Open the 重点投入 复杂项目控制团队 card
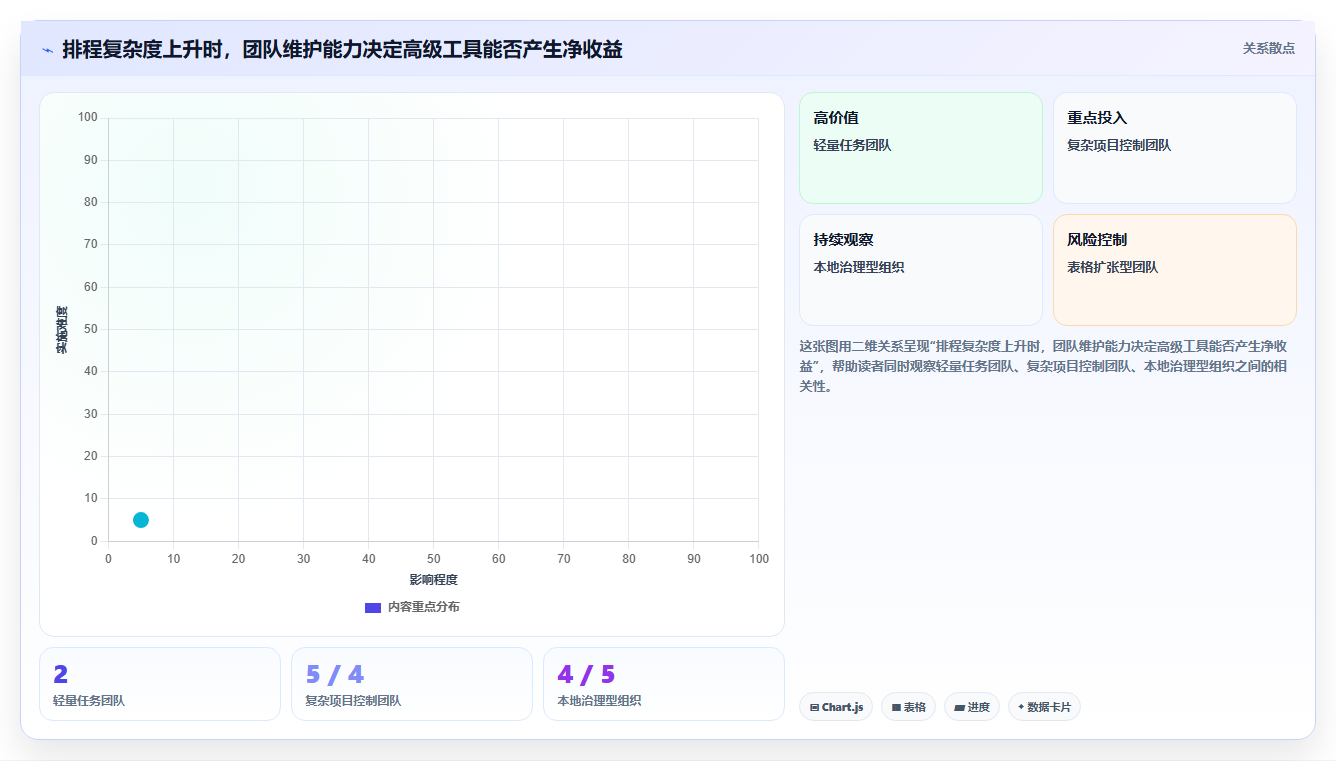The height and width of the screenshot is (761, 1336). pyautogui.click(x=1174, y=148)
